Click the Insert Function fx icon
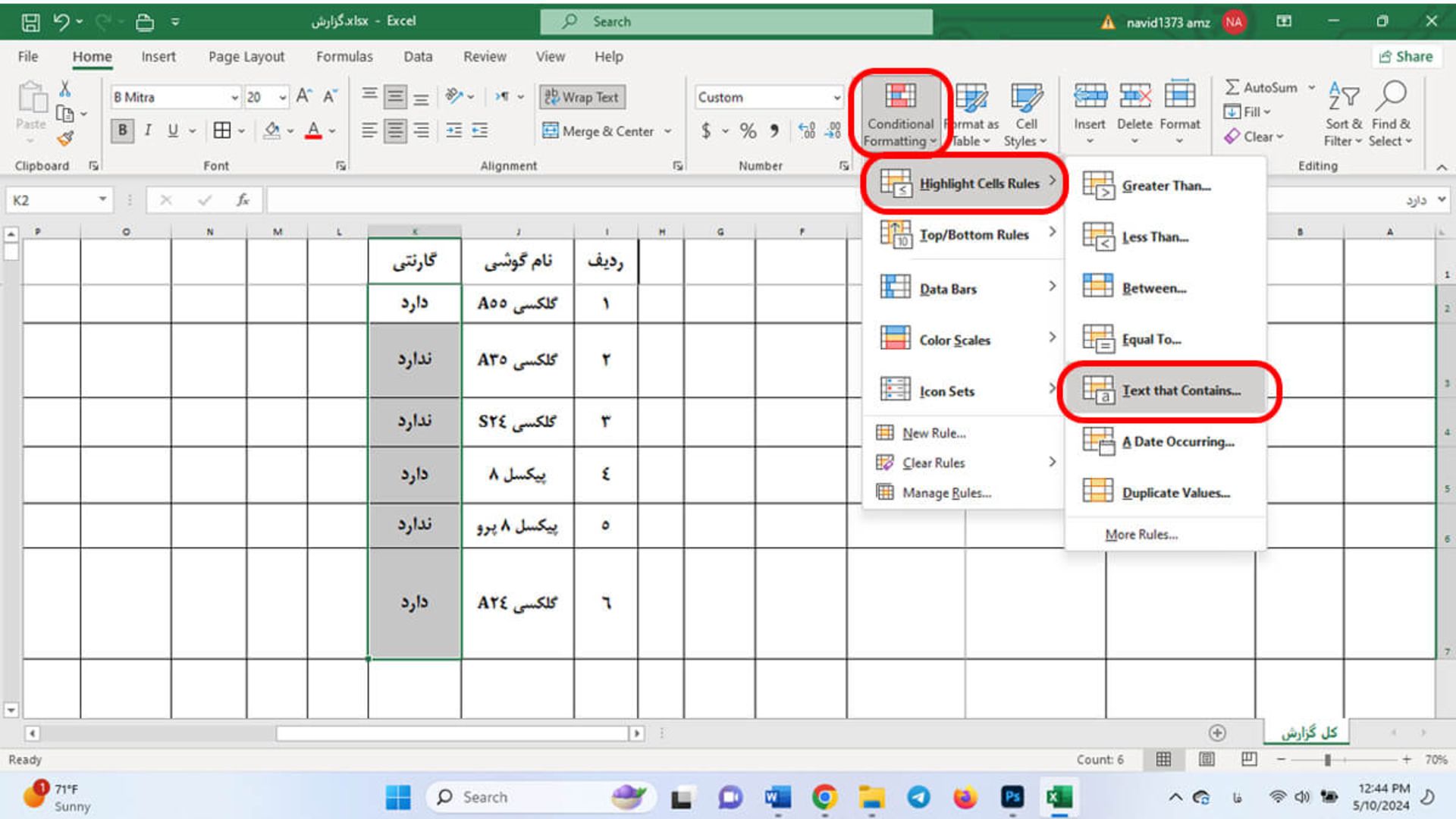1456x819 pixels. pyautogui.click(x=243, y=200)
